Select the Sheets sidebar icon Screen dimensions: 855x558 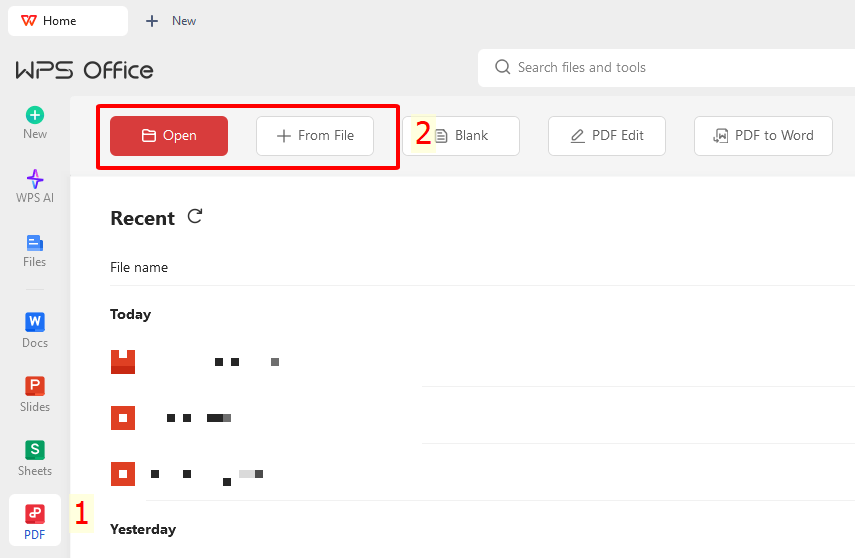point(35,450)
